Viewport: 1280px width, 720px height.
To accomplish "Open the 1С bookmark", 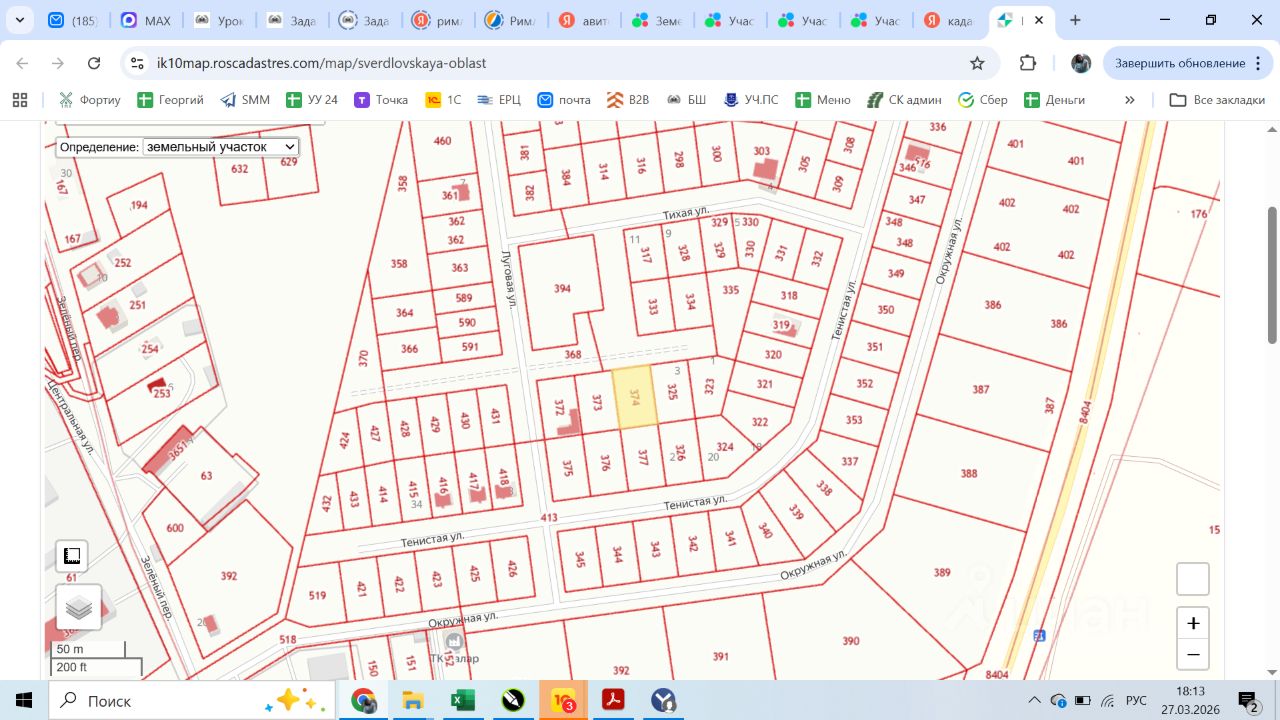I will pos(444,100).
